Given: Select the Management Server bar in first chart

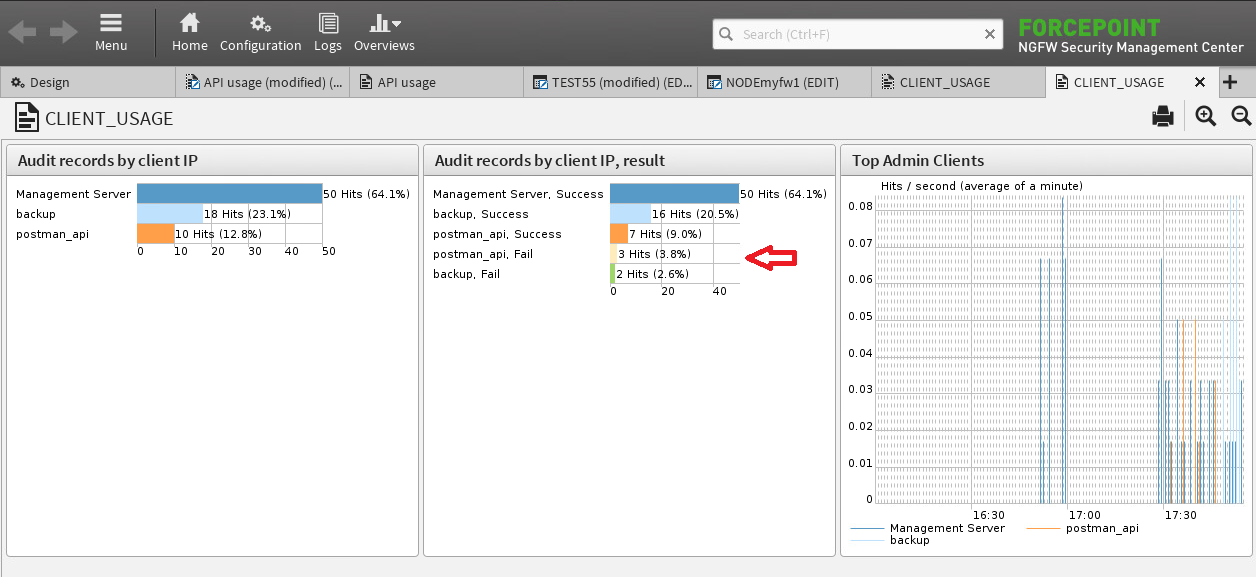Looking at the screenshot, I should (x=229, y=193).
